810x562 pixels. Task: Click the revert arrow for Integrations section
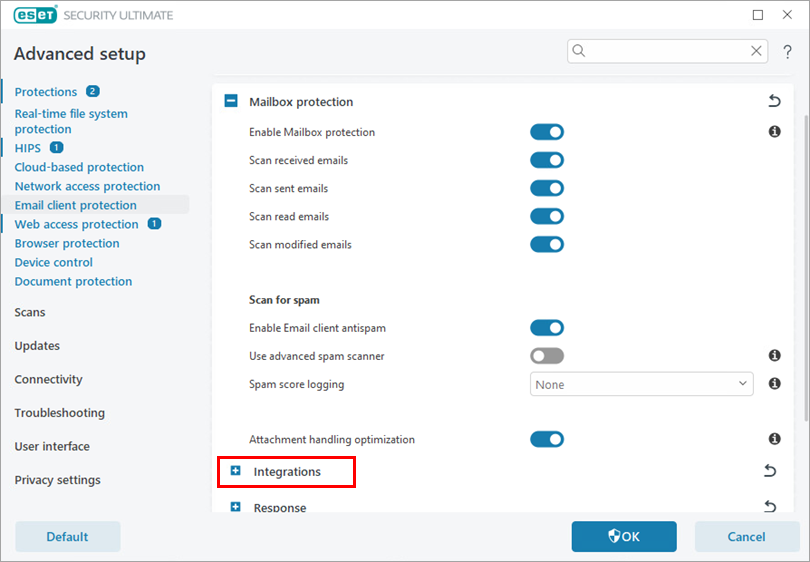point(770,471)
